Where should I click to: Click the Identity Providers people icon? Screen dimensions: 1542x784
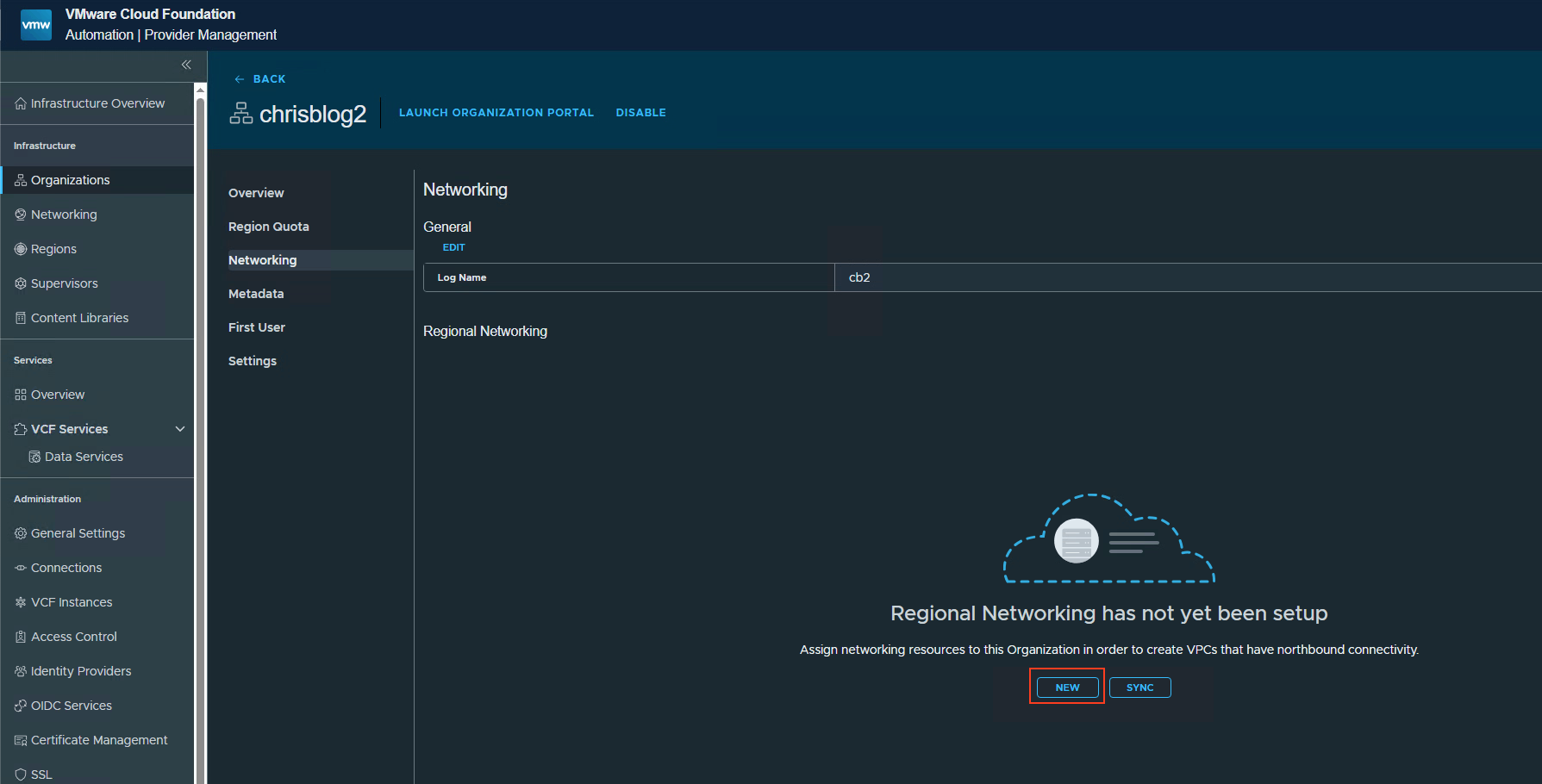21,671
